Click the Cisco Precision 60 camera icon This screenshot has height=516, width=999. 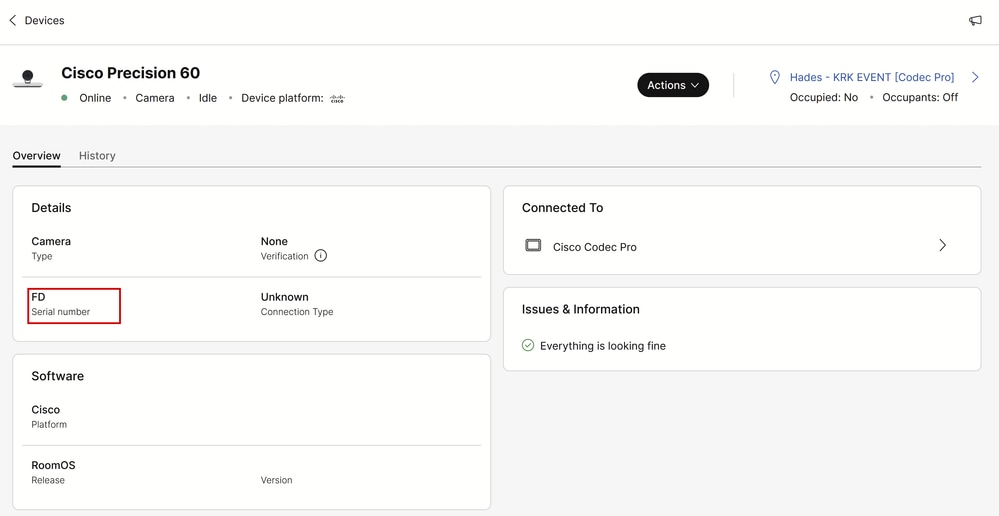point(27,80)
